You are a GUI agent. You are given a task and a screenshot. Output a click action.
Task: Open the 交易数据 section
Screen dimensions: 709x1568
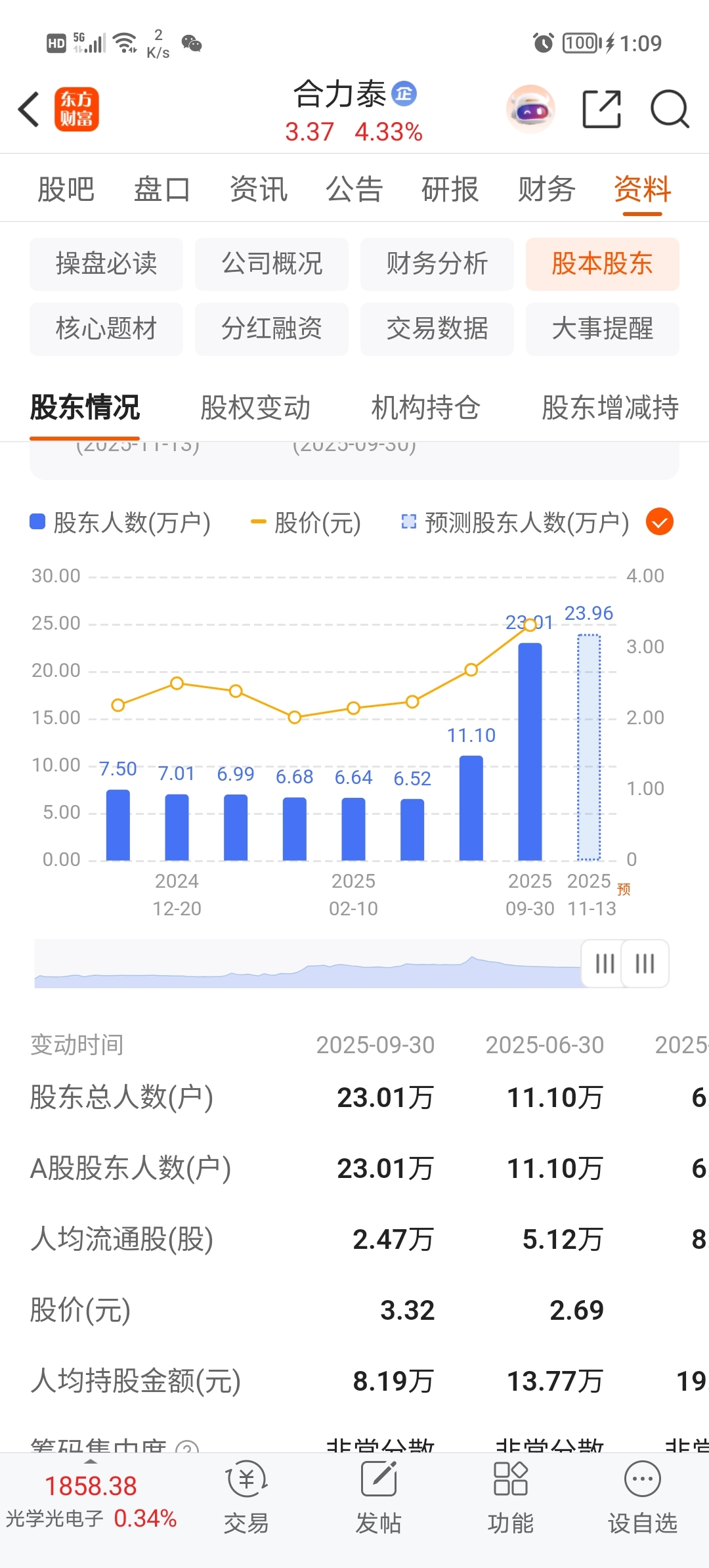point(437,329)
